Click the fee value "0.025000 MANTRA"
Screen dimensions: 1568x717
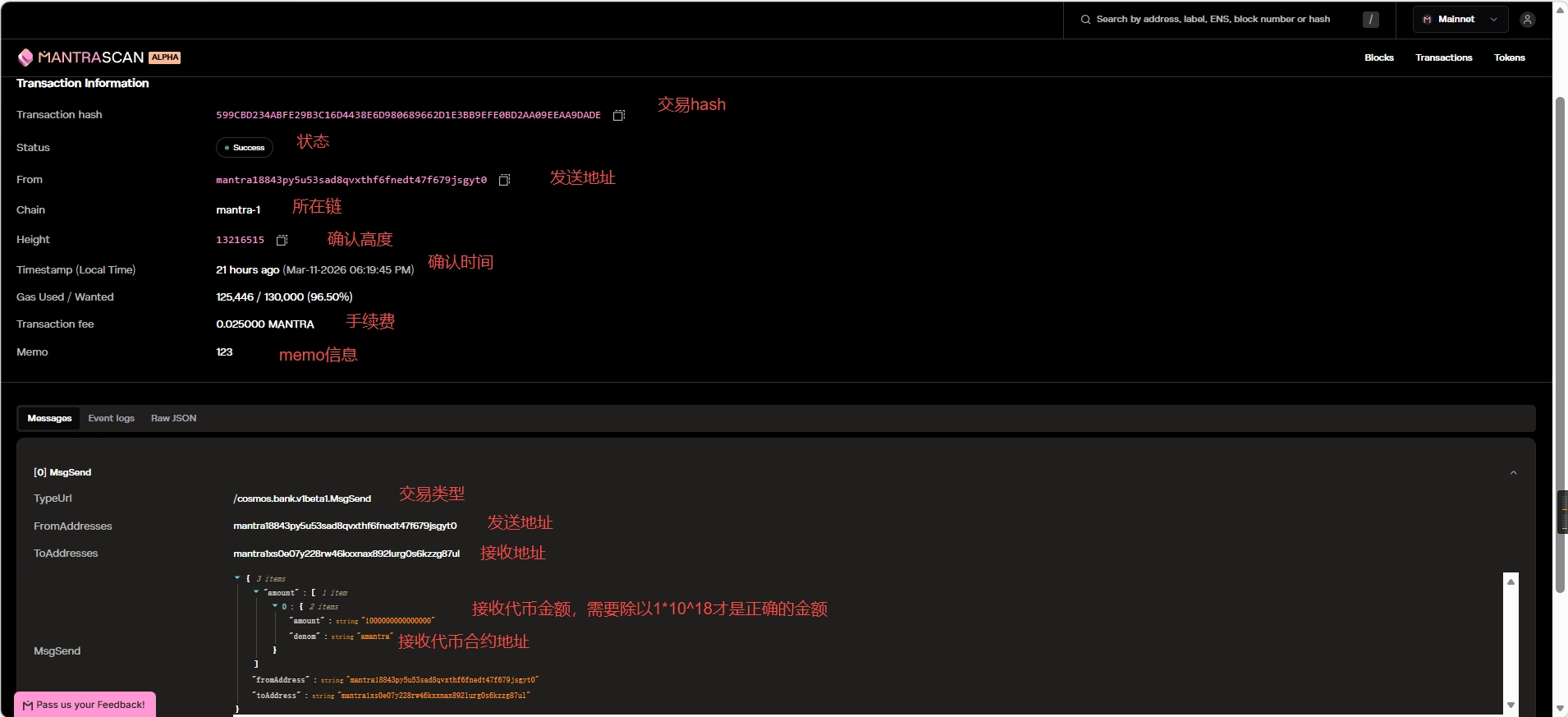[265, 324]
